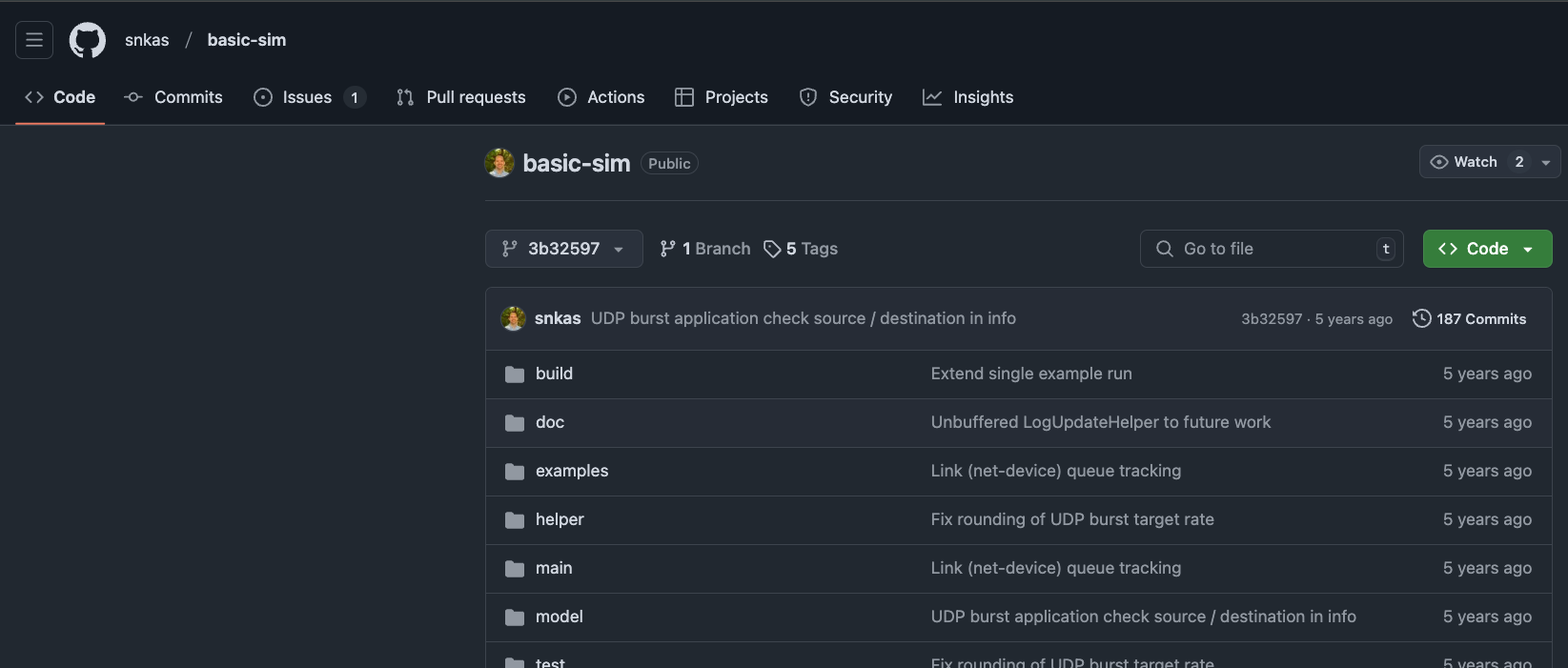Click the GitHub logo icon
The image size is (1568, 668).
tap(88, 40)
